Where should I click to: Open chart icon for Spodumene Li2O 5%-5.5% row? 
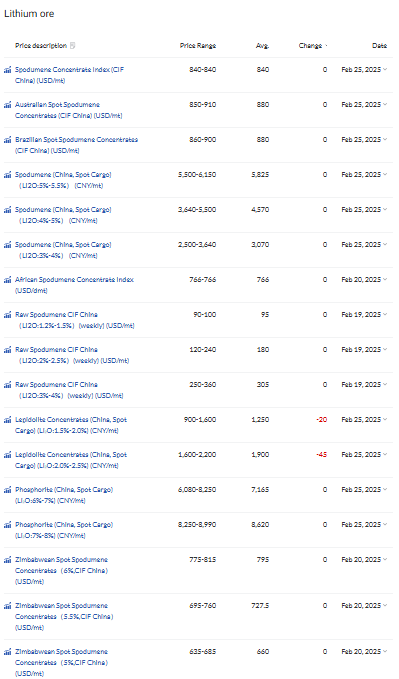[x=7, y=175]
